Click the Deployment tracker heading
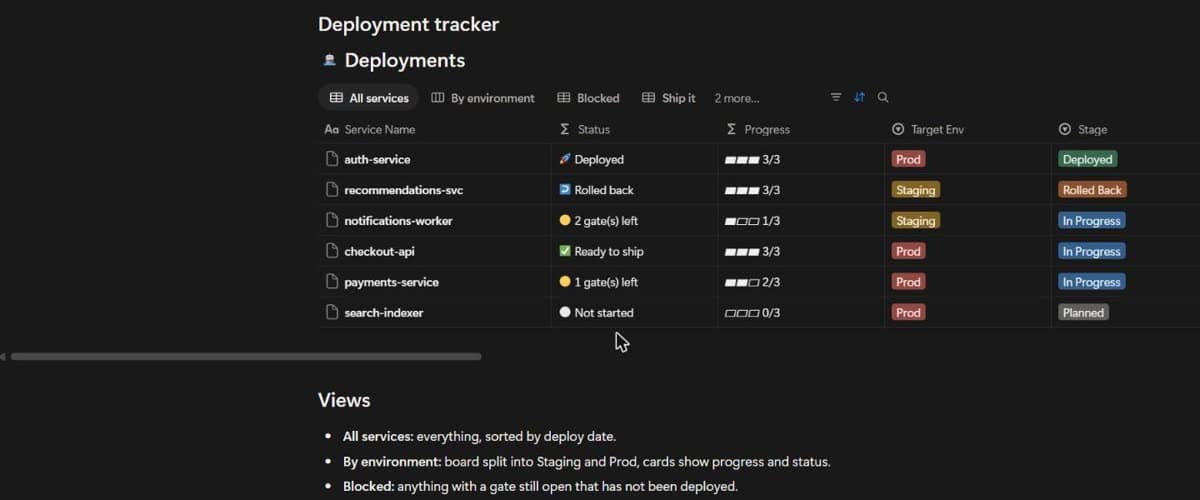Viewport: 1200px width, 500px height. click(408, 24)
